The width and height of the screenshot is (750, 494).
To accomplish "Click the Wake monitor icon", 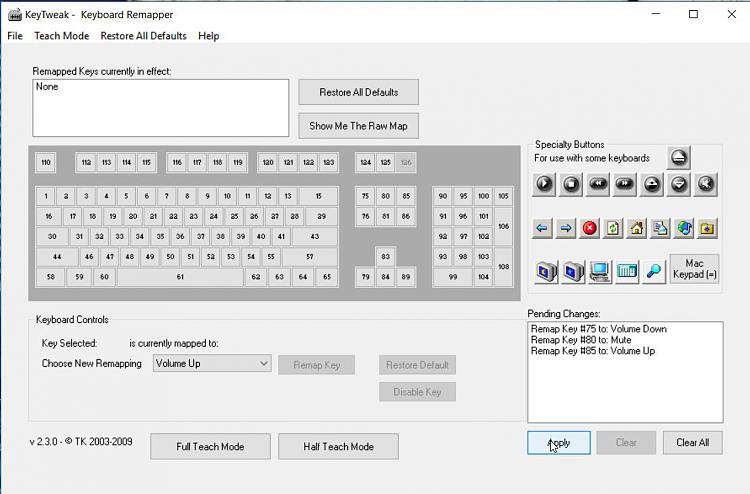I will click(x=573, y=272).
